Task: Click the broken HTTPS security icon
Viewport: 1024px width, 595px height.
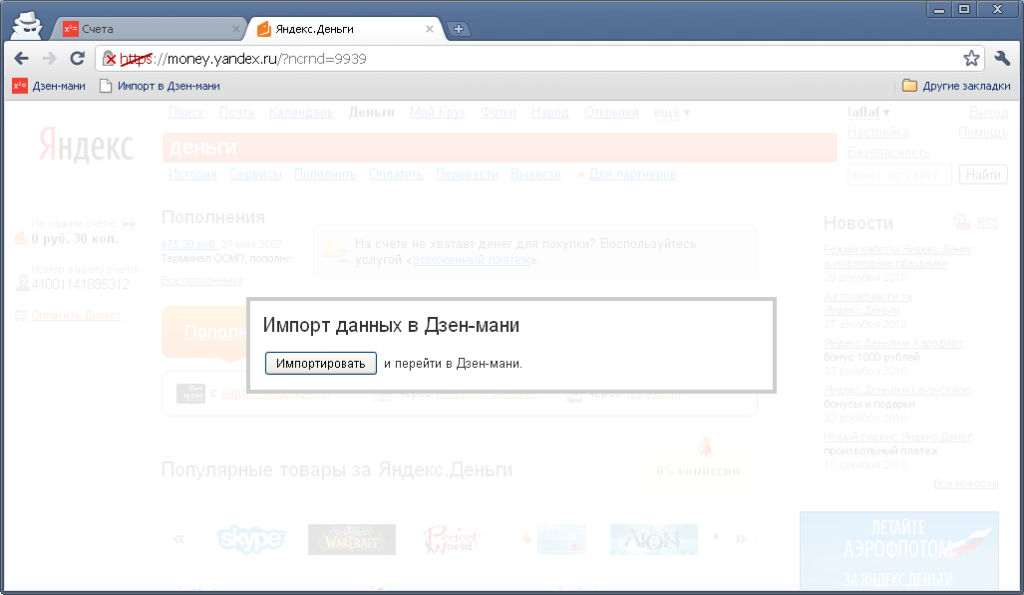Action: tap(109, 59)
